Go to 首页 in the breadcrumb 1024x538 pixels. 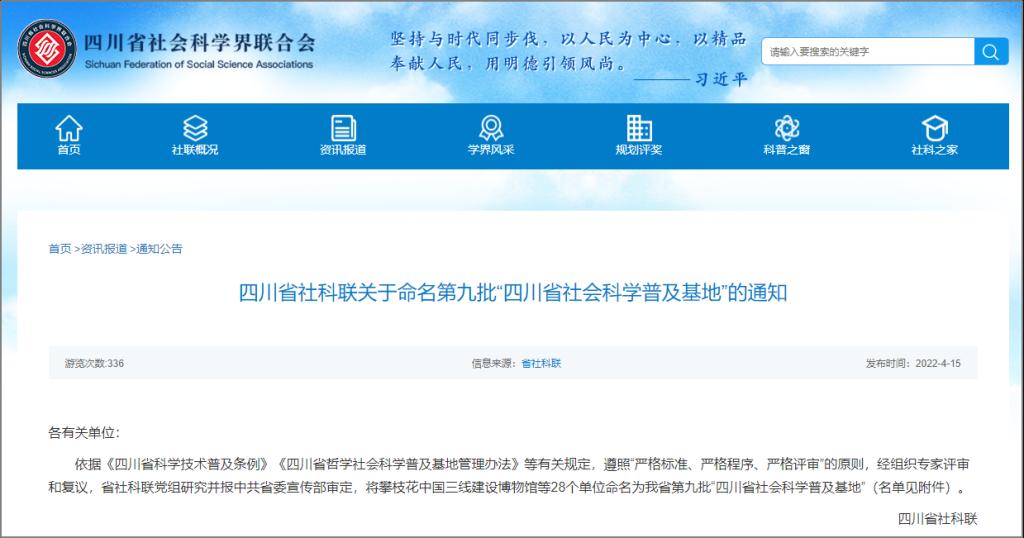coord(60,249)
